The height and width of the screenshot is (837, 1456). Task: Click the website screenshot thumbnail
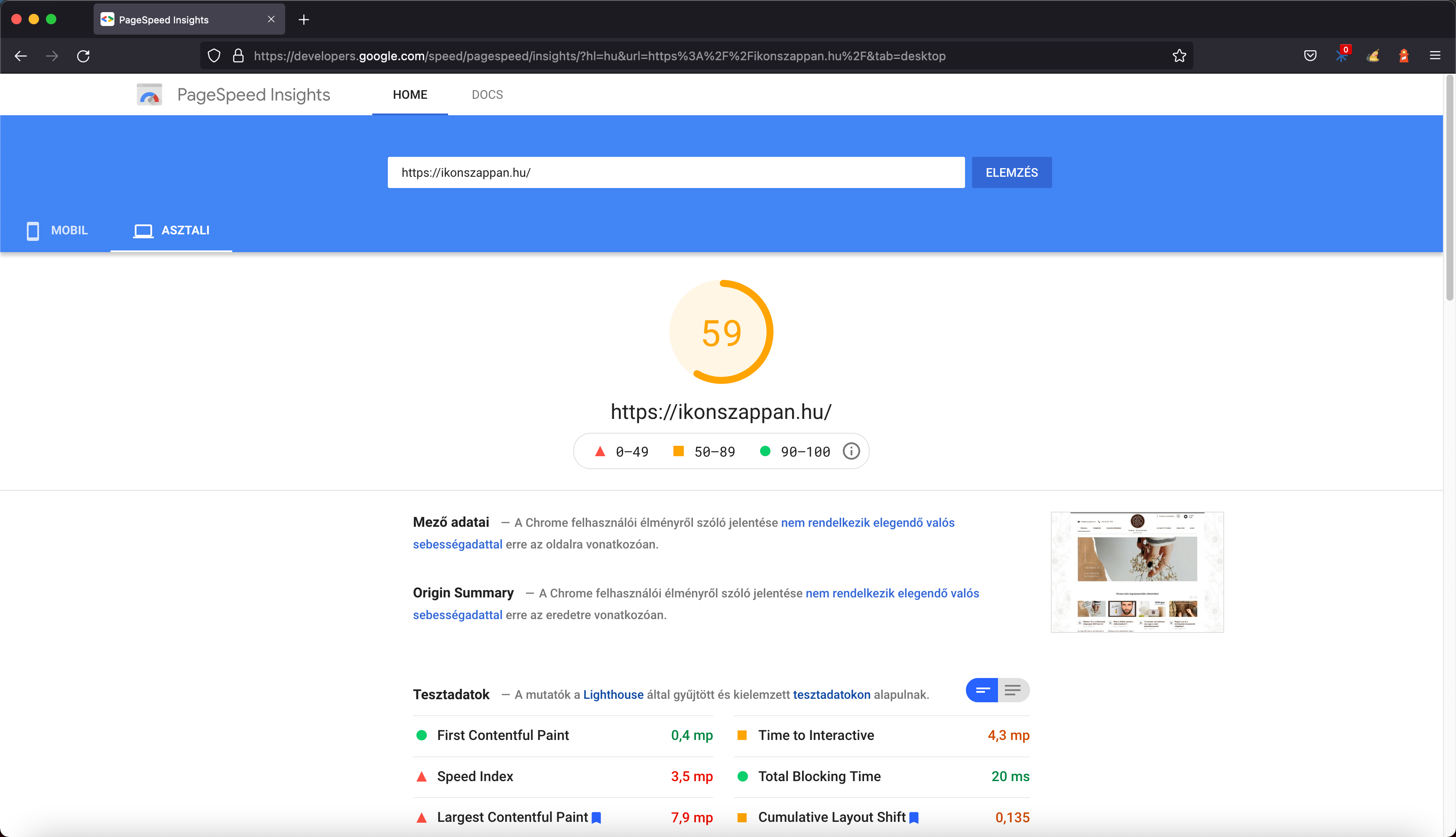pyautogui.click(x=1136, y=572)
